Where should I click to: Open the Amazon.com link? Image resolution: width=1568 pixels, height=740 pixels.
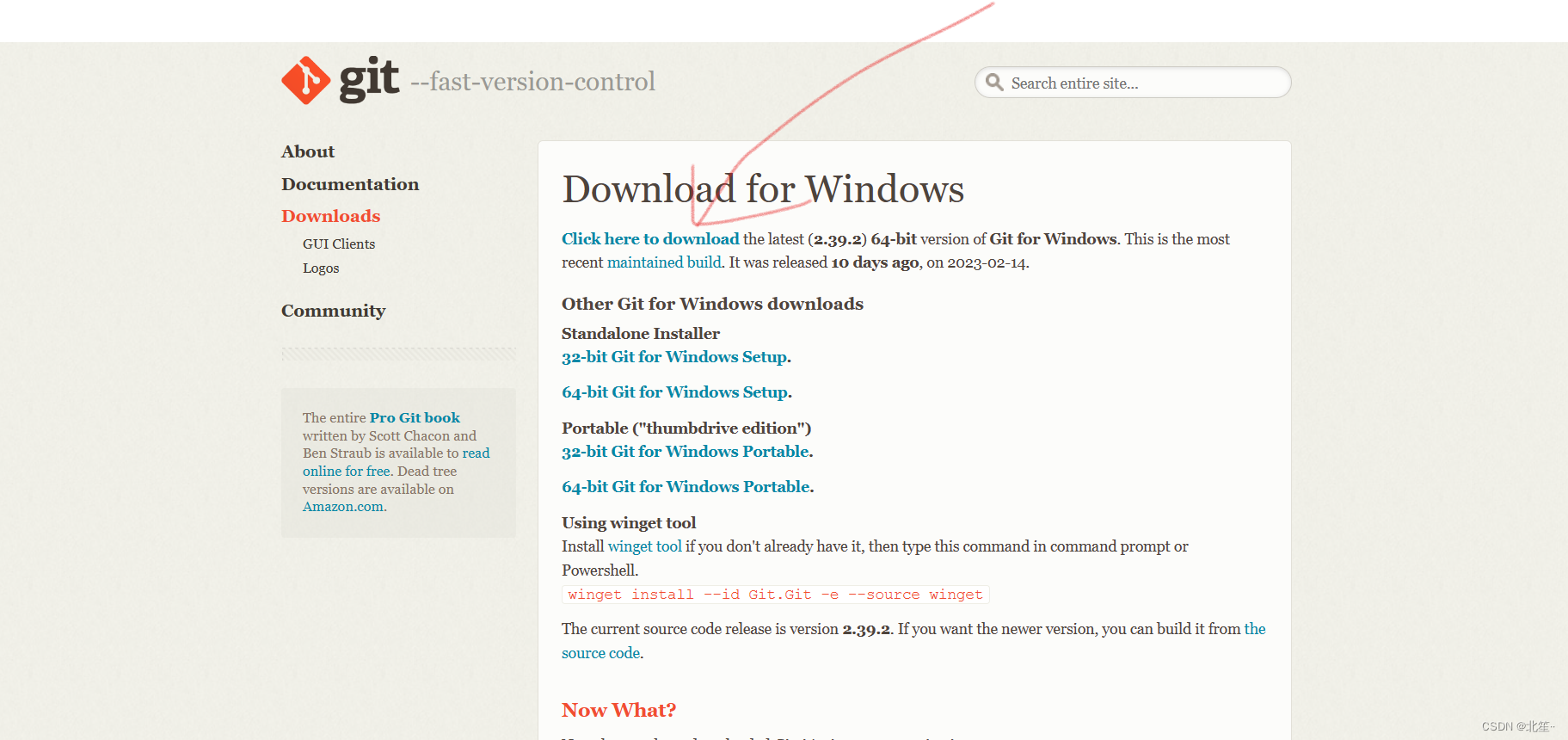(343, 507)
